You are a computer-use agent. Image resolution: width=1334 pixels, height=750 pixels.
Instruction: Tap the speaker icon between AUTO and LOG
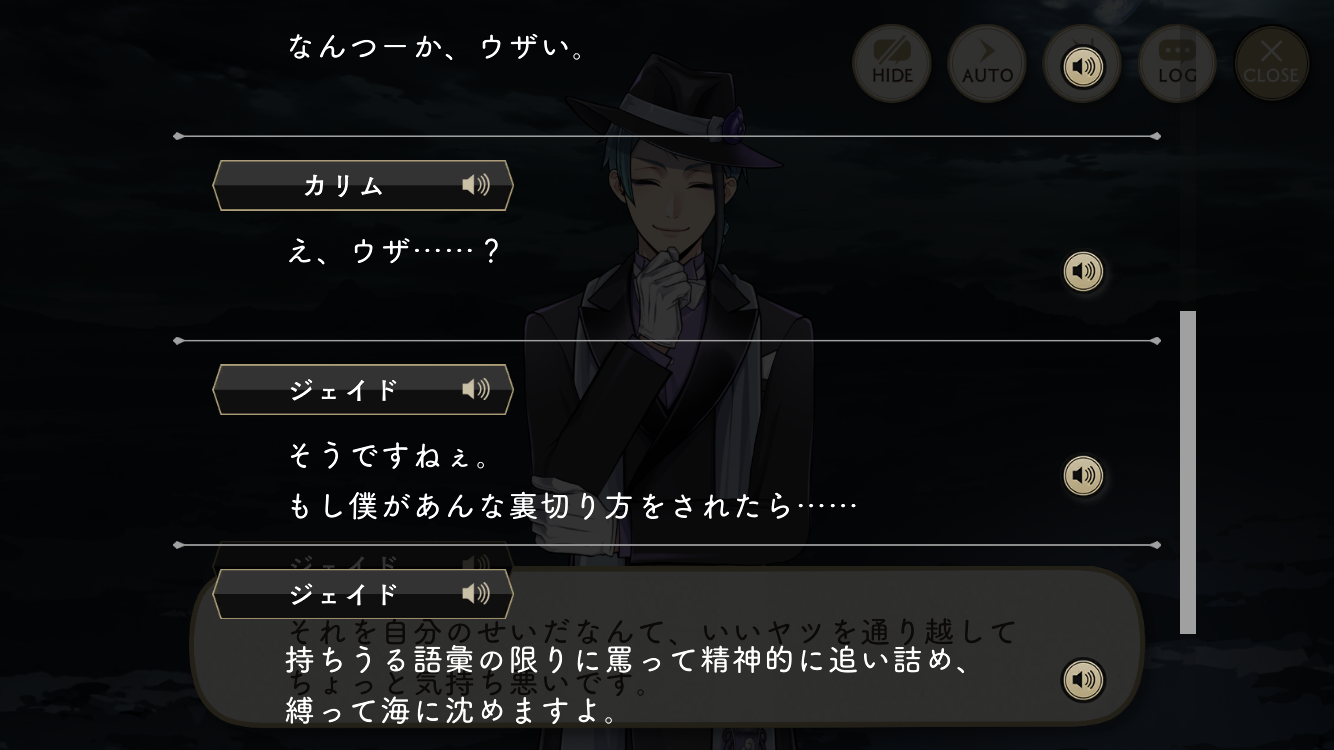pos(1082,68)
